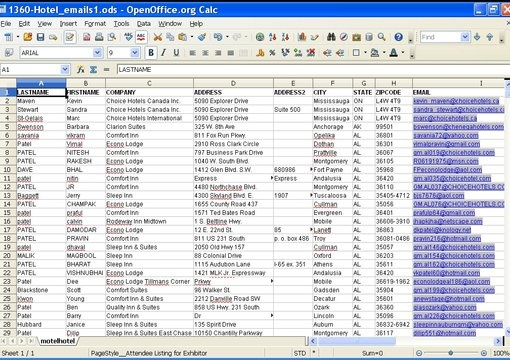The image size is (510, 360).
Task: Toggle Underline formatting
Action: click(176, 53)
